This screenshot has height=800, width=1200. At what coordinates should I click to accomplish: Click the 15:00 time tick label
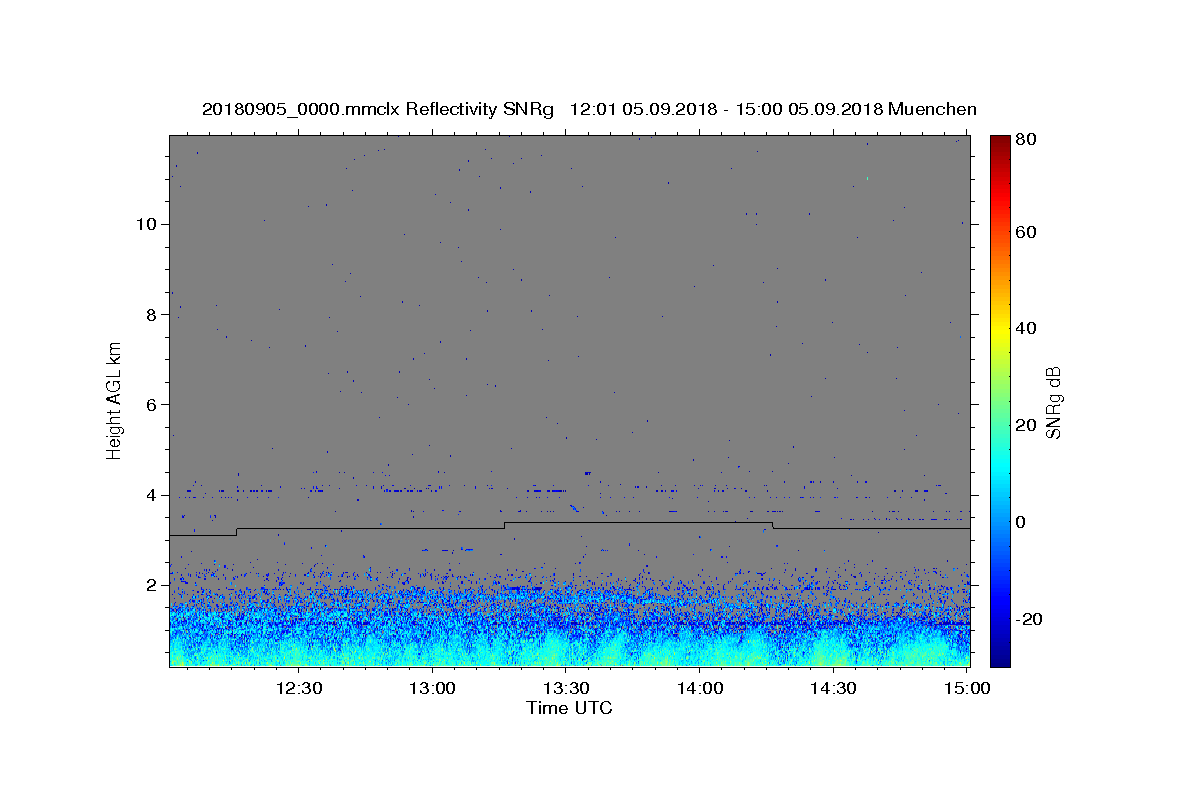tap(967, 688)
